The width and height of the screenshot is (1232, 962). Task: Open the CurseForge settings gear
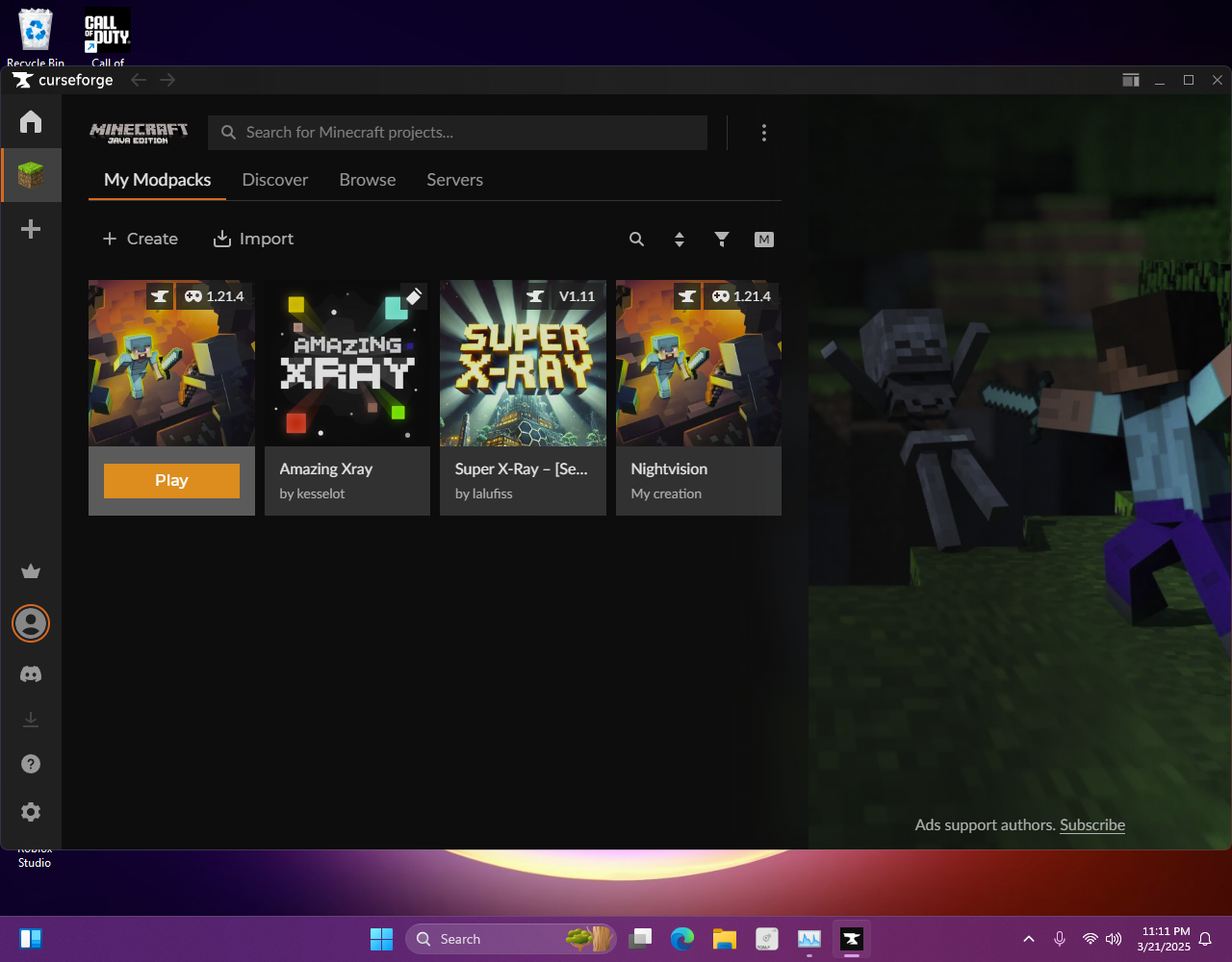[x=31, y=812]
